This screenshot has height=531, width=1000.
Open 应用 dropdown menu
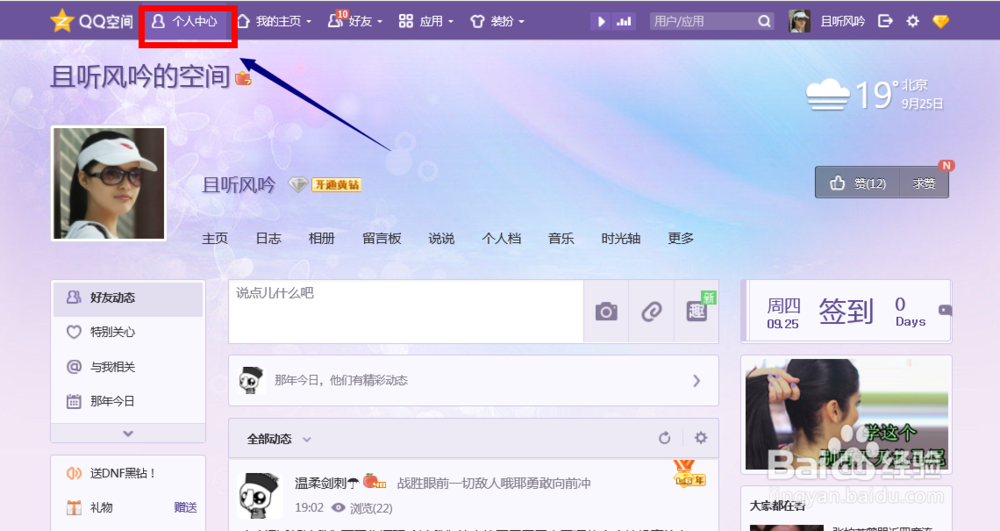point(426,22)
